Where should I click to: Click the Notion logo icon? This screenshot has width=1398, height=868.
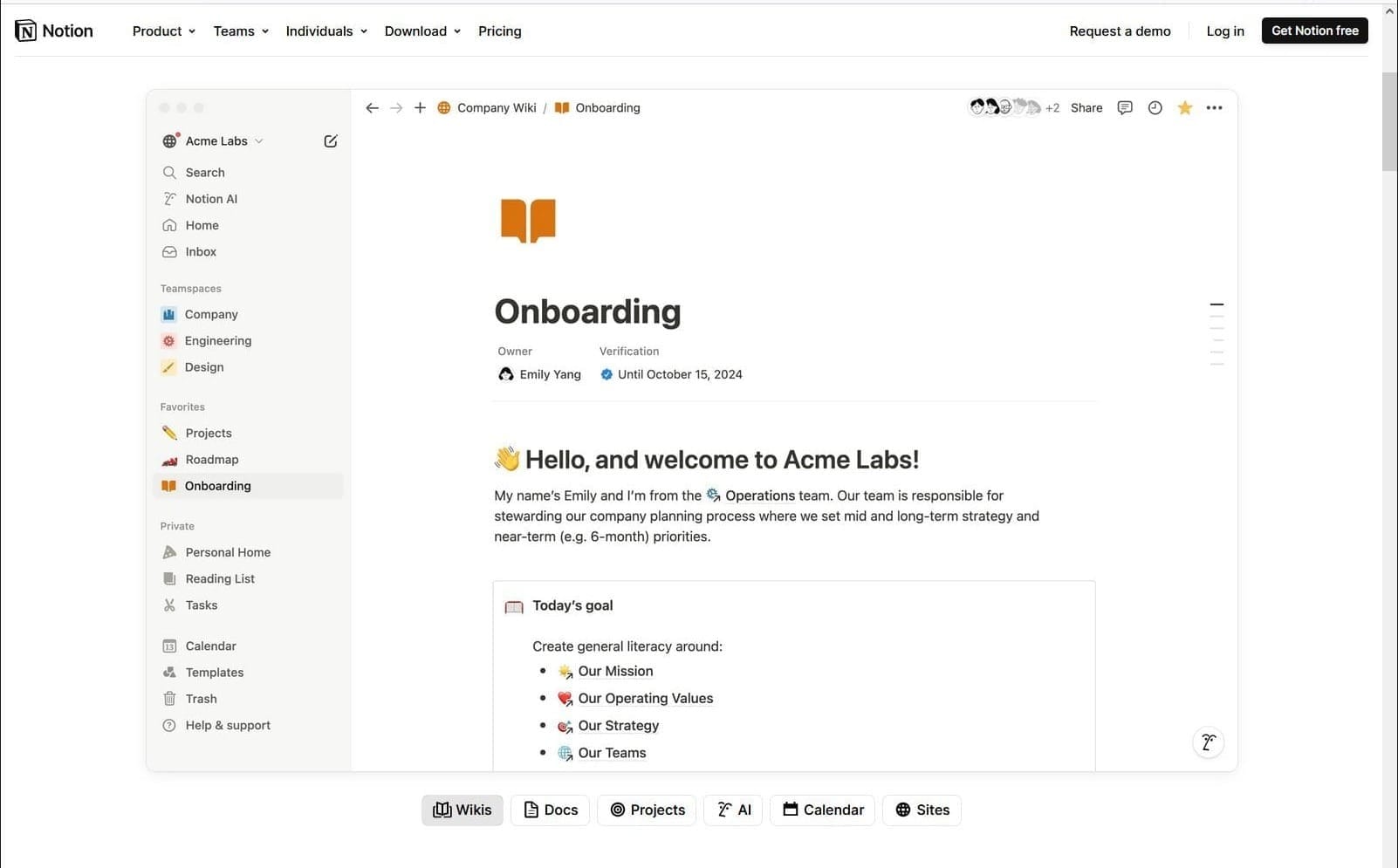click(x=26, y=31)
